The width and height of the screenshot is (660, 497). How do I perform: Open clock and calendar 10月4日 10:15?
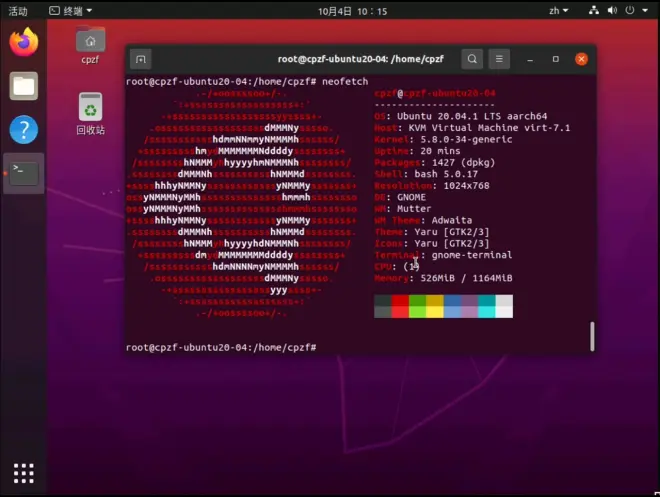[x=352, y=11]
